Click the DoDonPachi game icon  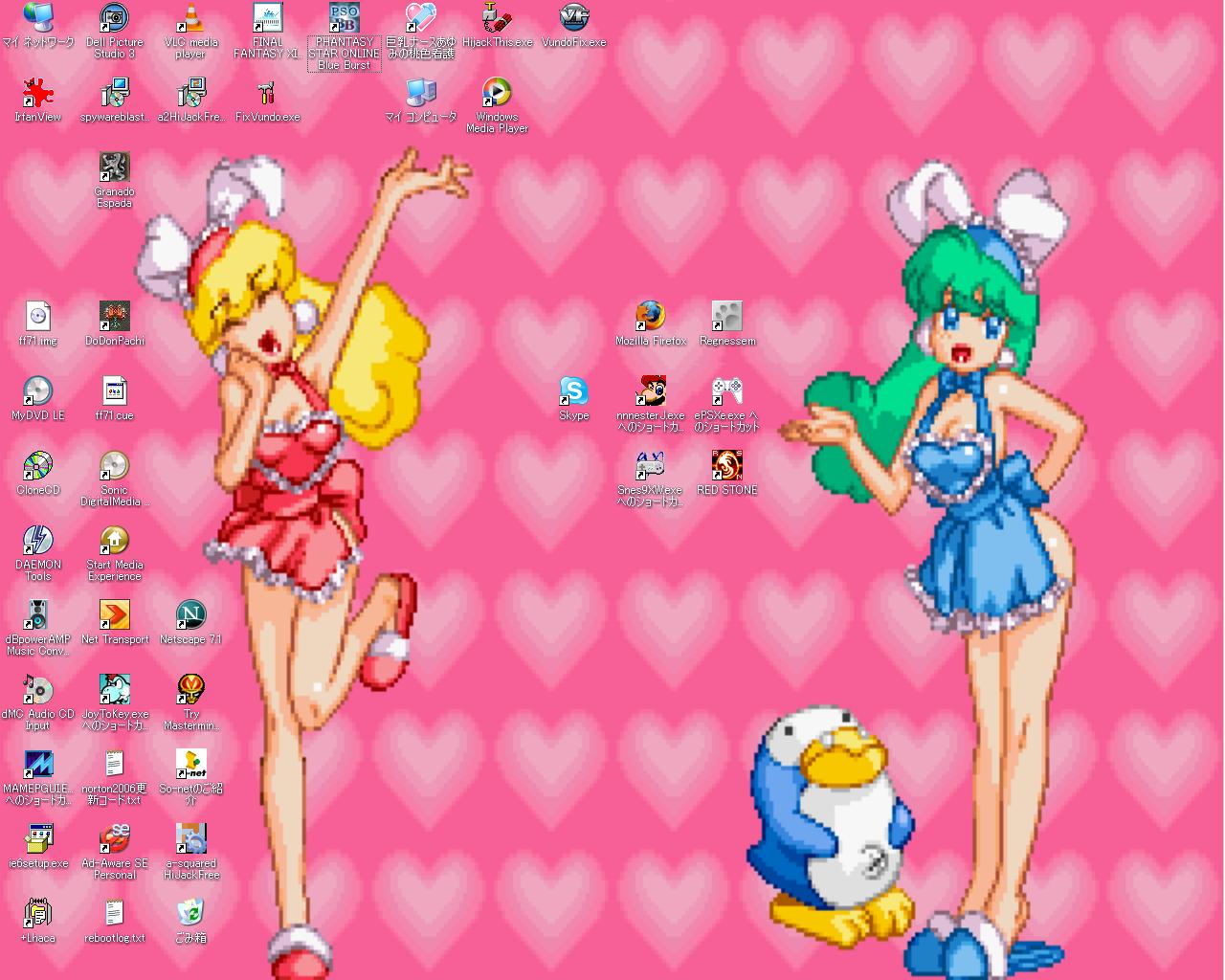(115, 316)
